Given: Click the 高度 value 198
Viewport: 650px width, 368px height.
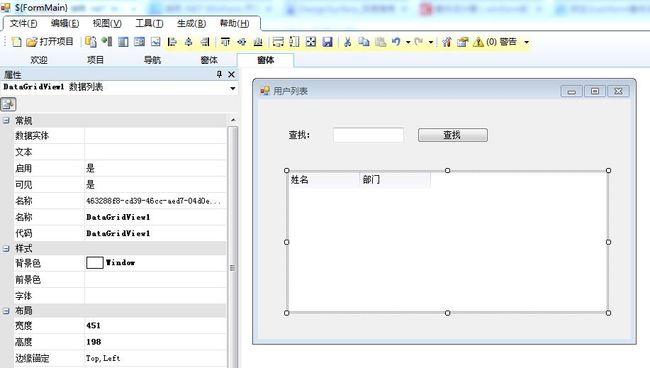Looking at the screenshot, I should tap(155, 342).
